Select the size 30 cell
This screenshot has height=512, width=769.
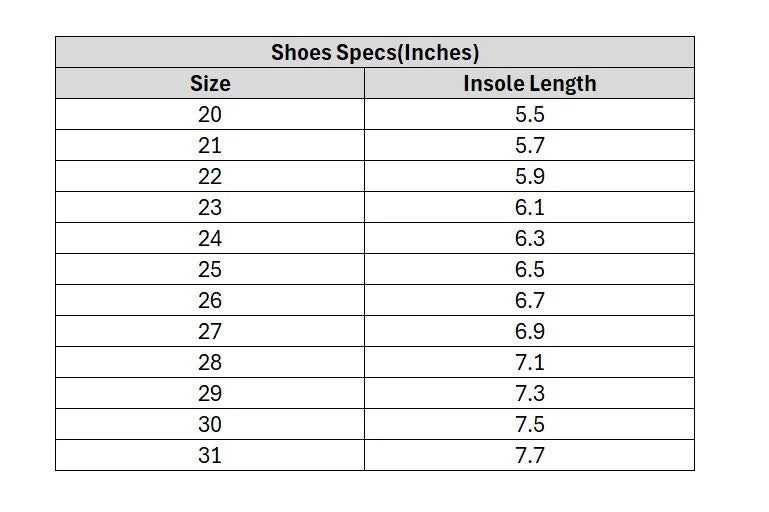coord(210,424)
